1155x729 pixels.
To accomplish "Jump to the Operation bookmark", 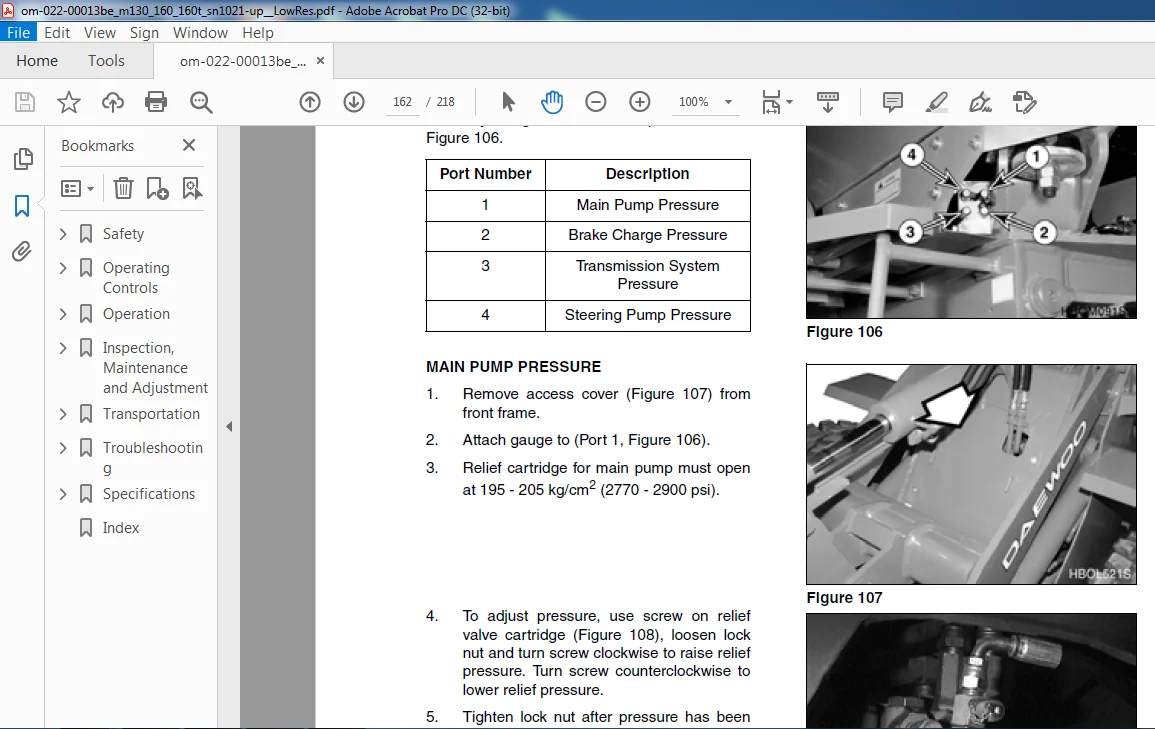I will point(136,314).
